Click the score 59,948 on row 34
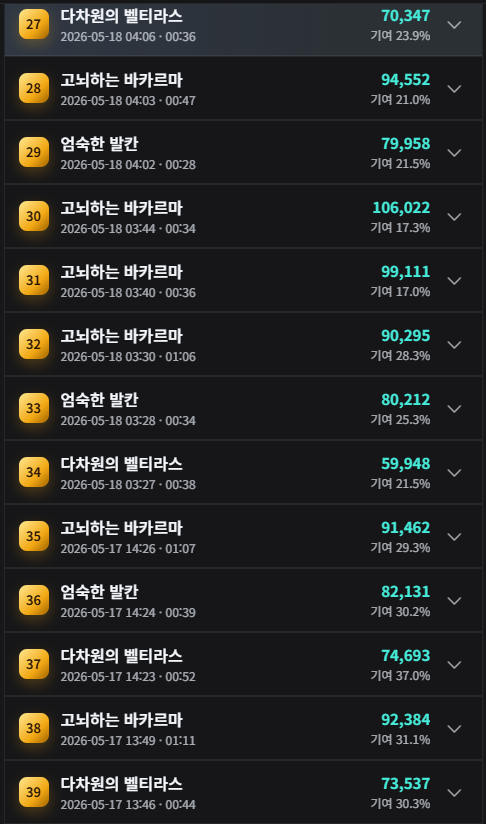The height and width of the screenshot is (824, 486). pos(406,464)
